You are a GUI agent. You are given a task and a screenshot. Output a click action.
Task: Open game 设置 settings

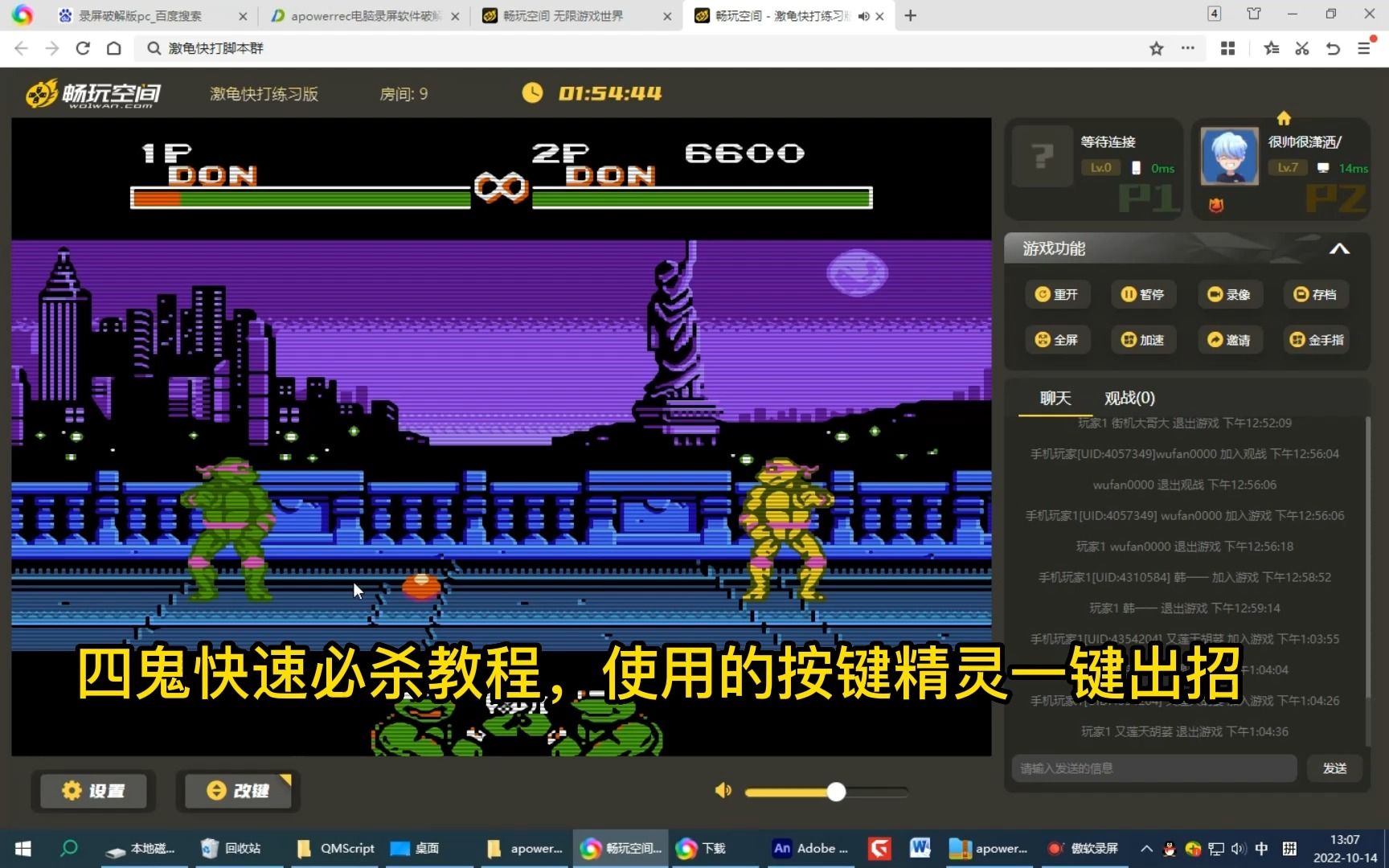click(x=93, y=791)
